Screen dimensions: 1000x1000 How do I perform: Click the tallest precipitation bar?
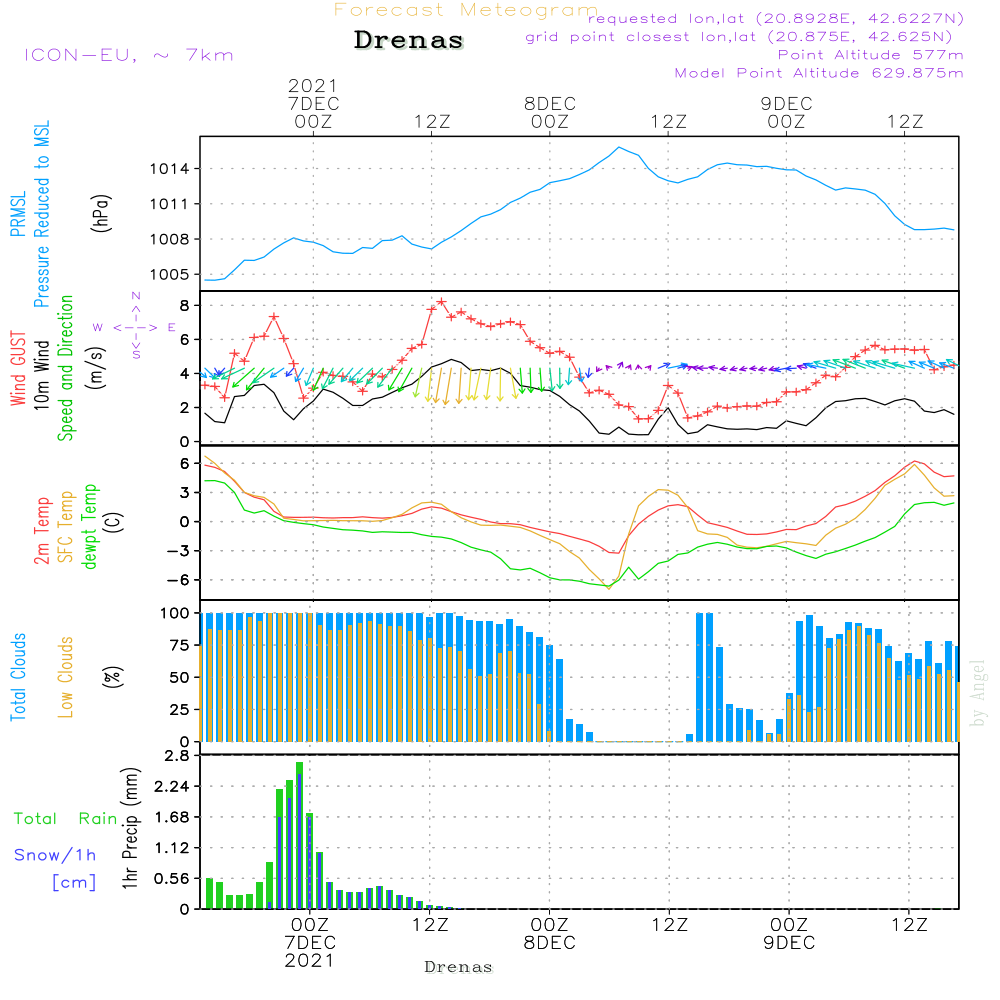[299, 835]
